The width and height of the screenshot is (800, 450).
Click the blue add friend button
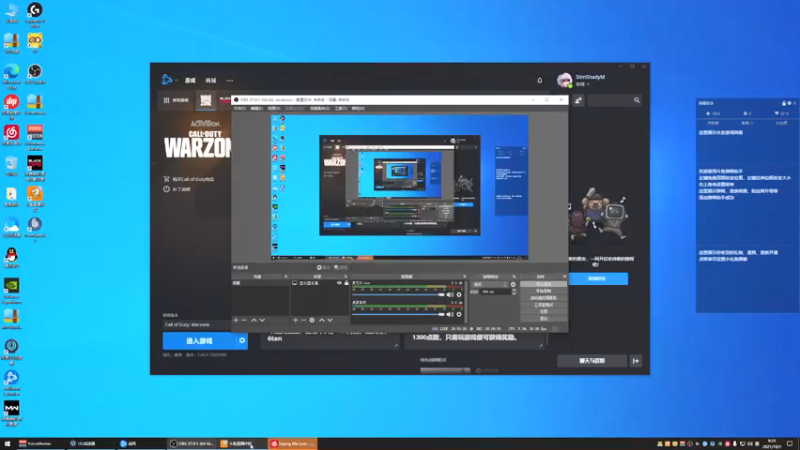(x=598, y=279)
